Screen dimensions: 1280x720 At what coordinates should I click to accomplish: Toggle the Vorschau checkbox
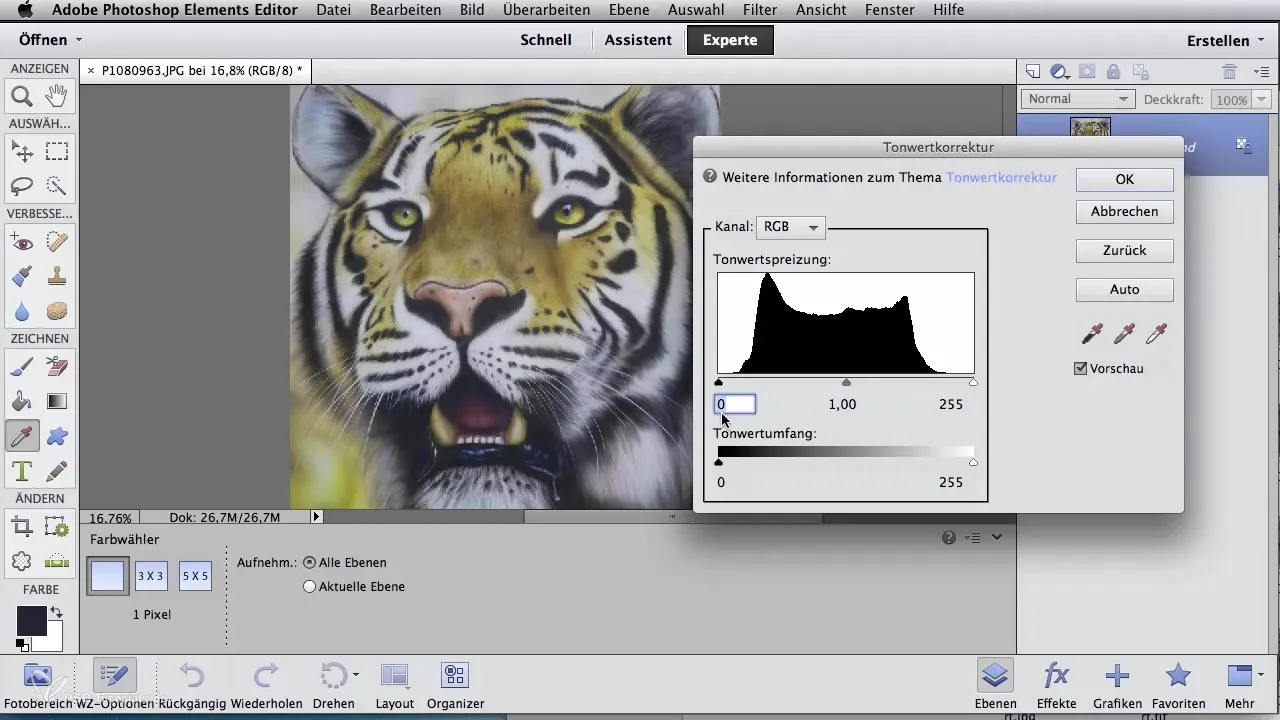pos(1080,368)
